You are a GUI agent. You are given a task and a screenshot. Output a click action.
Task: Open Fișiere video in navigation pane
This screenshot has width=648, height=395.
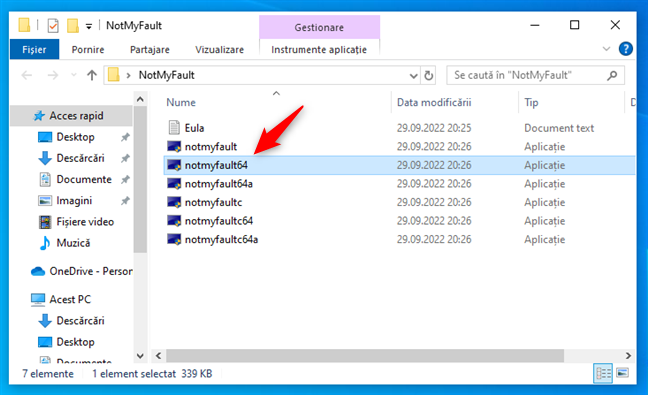coord(85,222)
